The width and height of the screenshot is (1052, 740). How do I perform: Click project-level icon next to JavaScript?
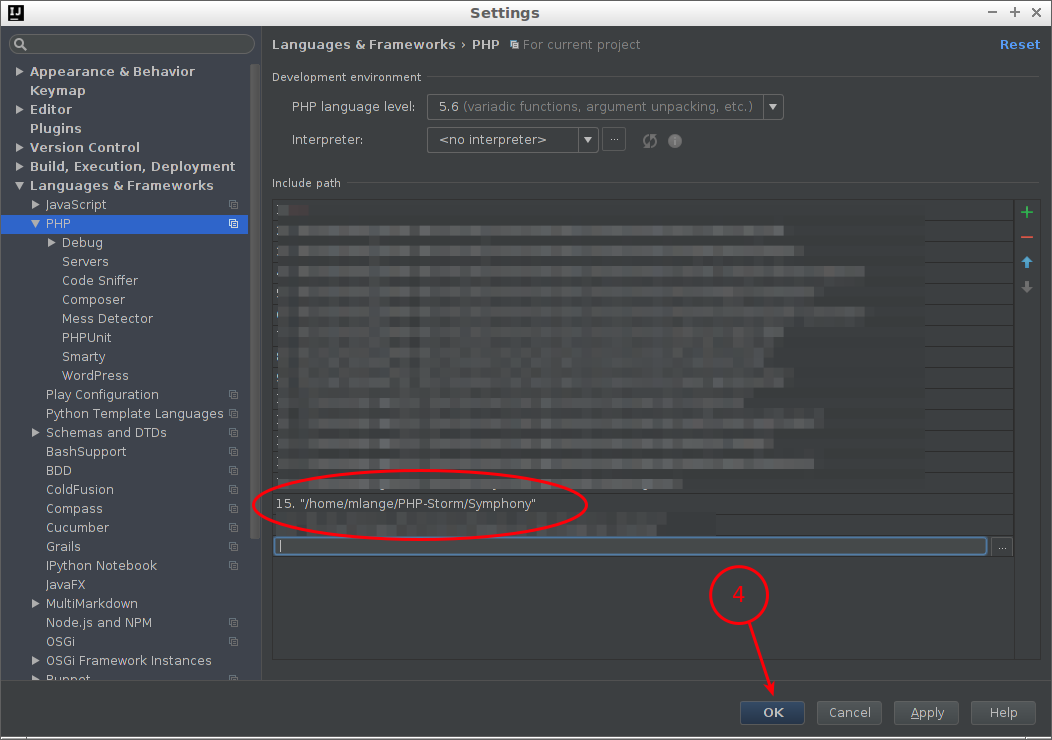(x=233, y=205)
